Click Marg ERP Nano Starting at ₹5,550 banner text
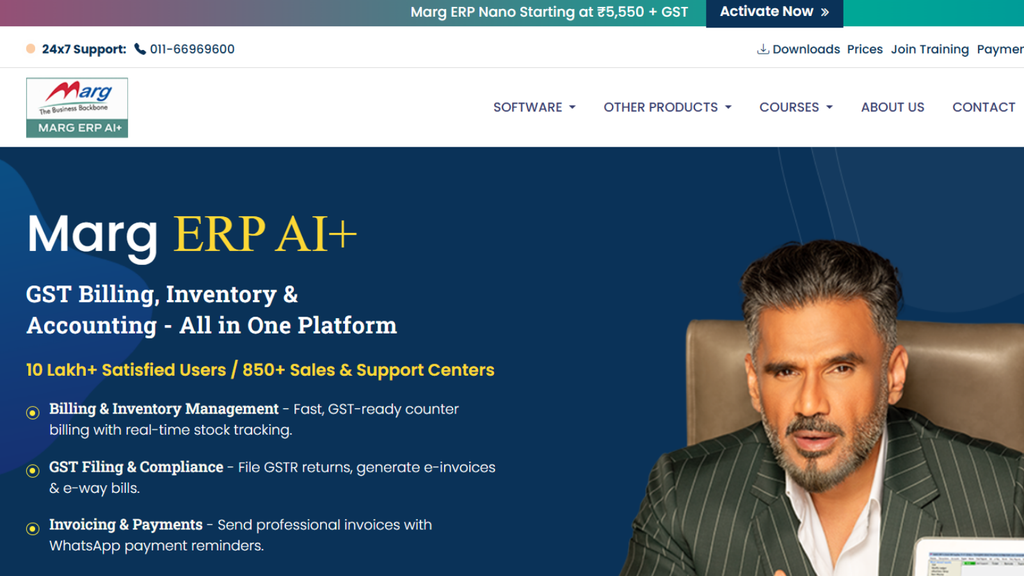The height and width of the screenshot is (576, 1024). click(x=549, y=12)
